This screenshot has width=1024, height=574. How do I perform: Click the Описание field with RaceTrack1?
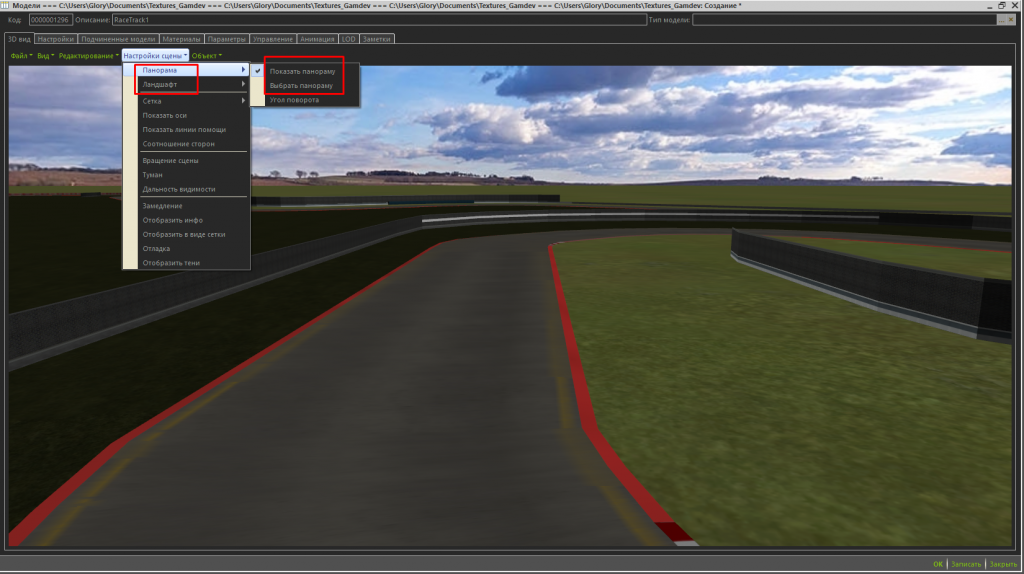click(x=379, y=20)
